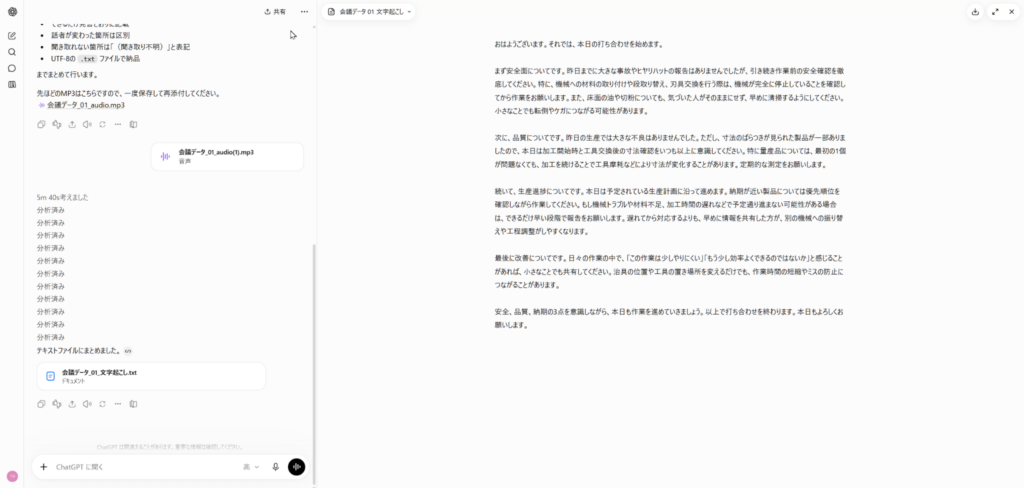The height and width of the screenshot is (488, 1024).
Task: Click the paragraph starting おはようございます
Action: coord(579,44)
